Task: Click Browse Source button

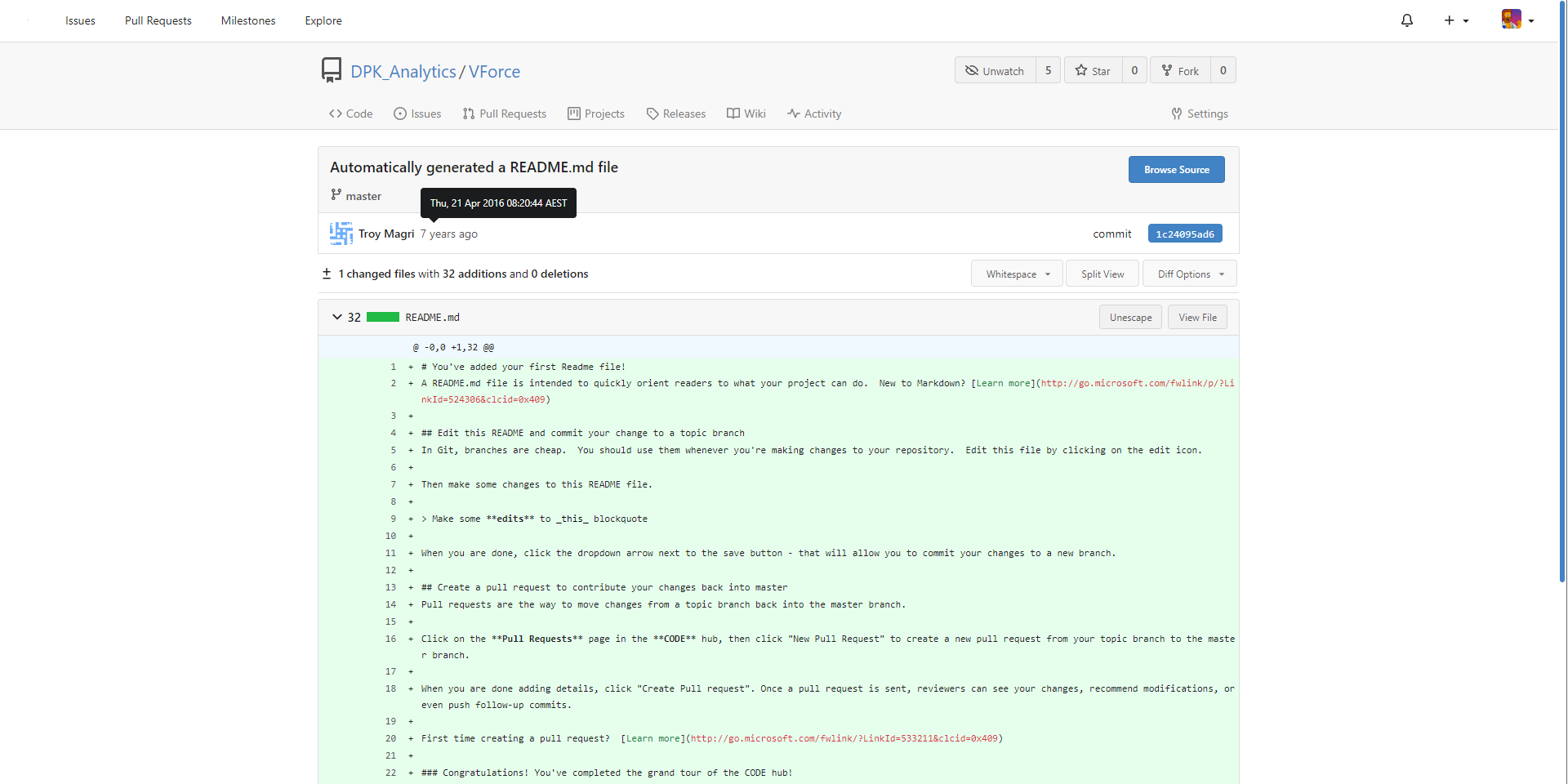Action: [x=1176, y=169]
